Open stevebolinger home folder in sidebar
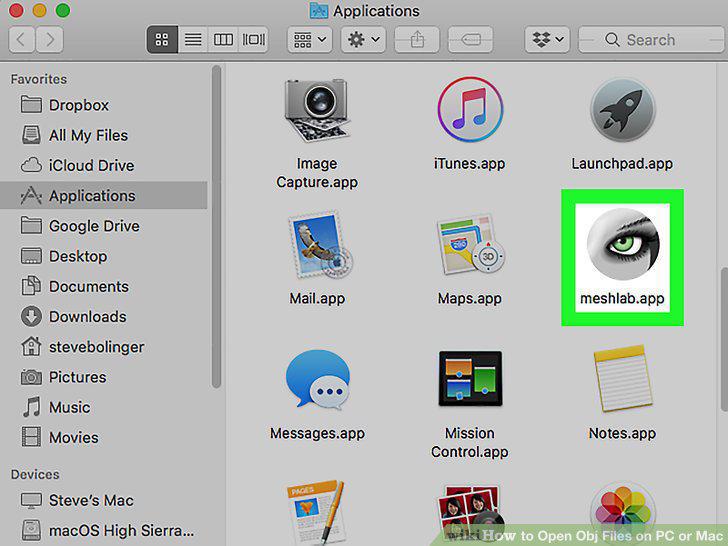 104,347
